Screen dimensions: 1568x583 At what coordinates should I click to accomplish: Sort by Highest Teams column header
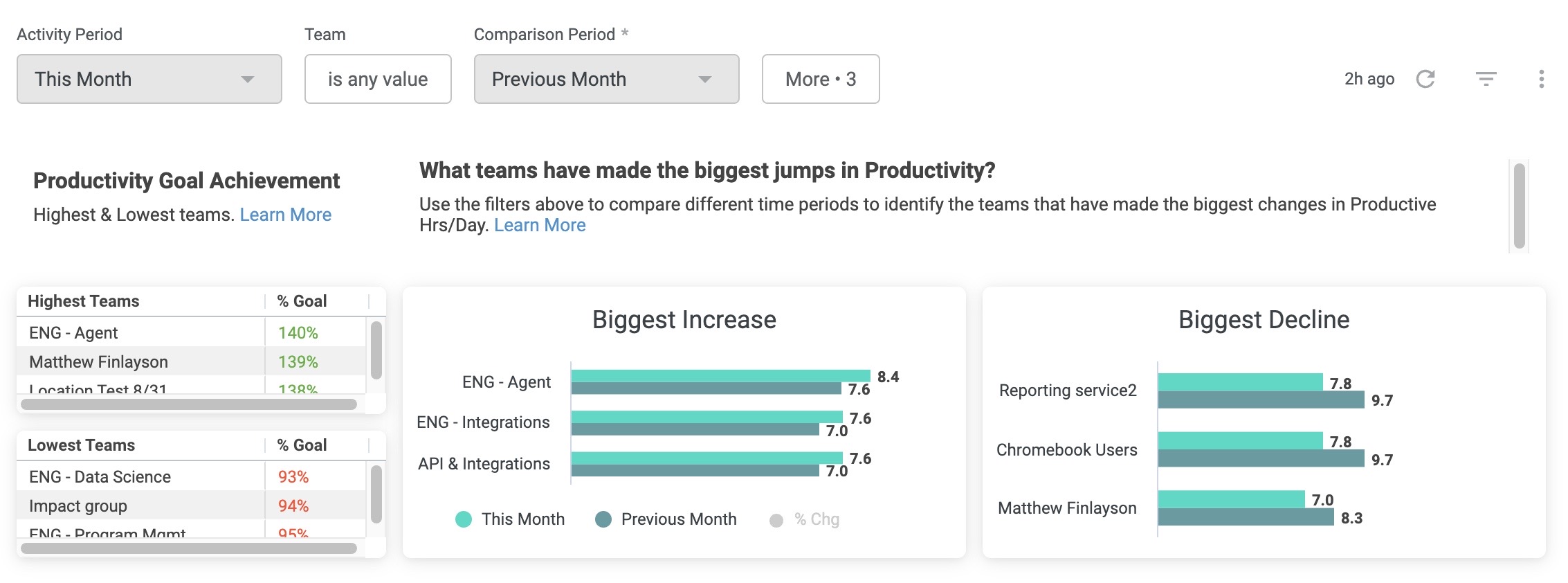tap(84, 301)
